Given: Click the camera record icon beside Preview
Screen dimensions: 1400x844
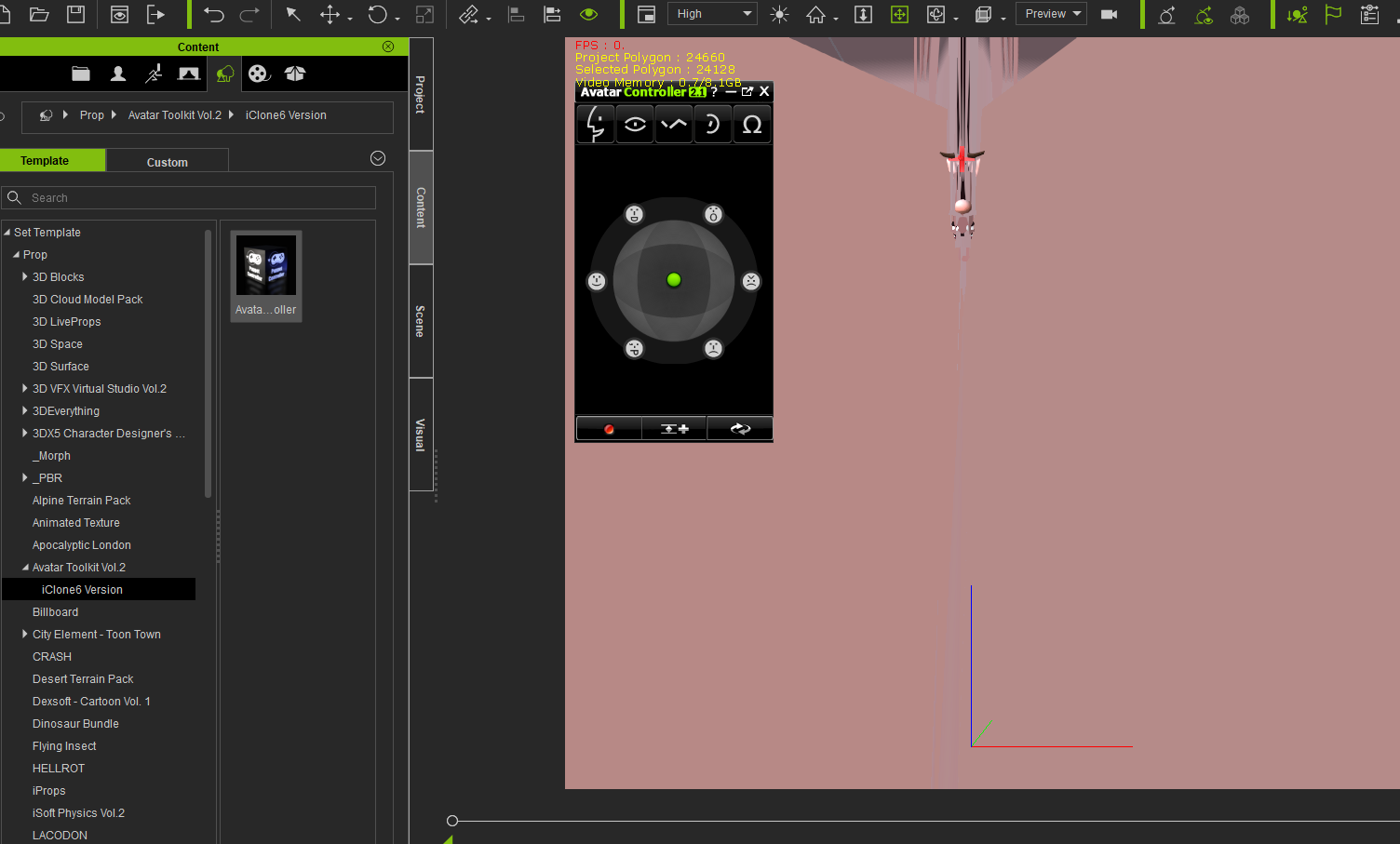Looking at the screenshot, I should [x=1109, y=15].
